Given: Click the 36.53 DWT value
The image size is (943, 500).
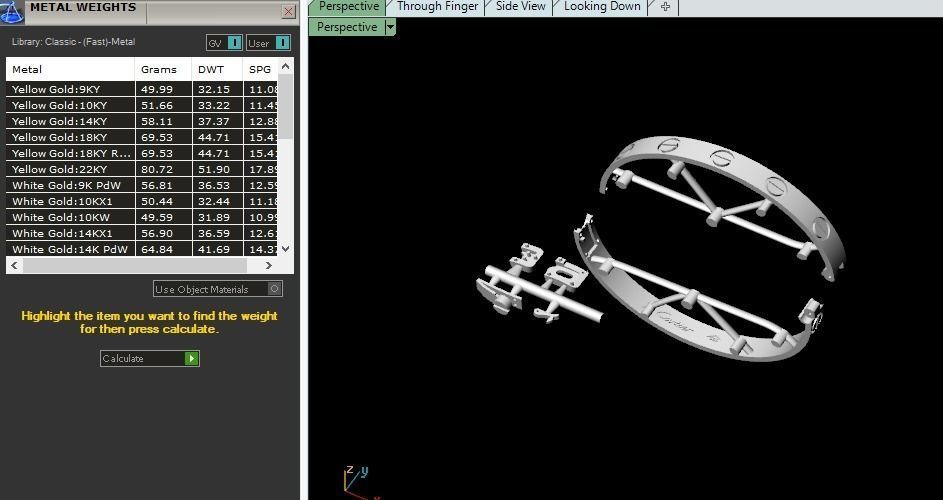Looking at the screenshot, I should (213, 185).
